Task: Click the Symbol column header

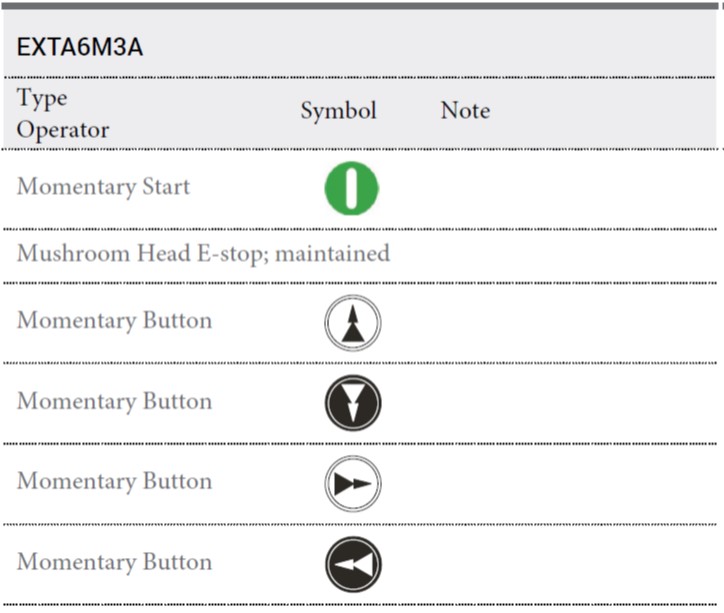Action: (x=338, y=111)
